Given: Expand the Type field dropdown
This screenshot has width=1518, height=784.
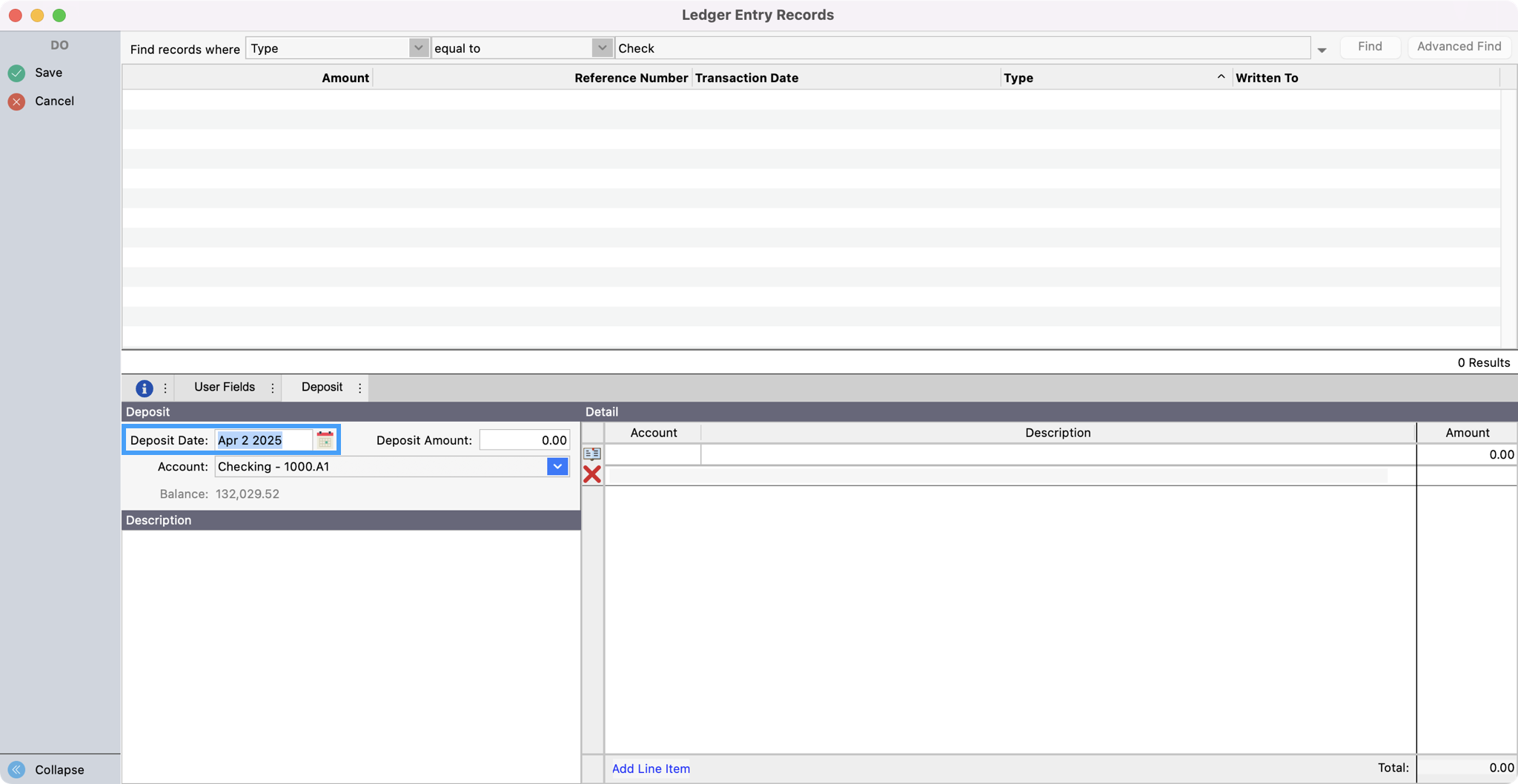Looking at the screenshot, I should 419,48.
